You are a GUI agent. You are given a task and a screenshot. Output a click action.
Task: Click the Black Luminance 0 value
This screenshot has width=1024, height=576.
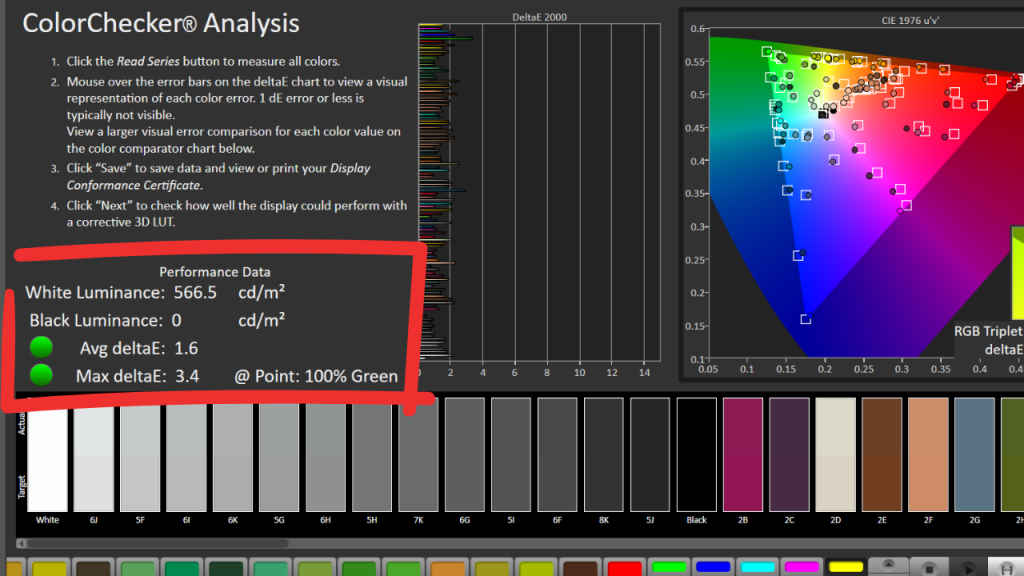176,321
